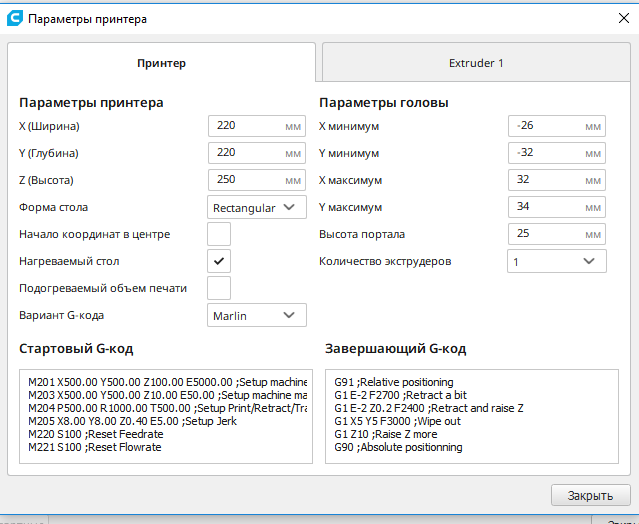
Task: Close the printer settings dialog window
Action: (x=624, y=18)
